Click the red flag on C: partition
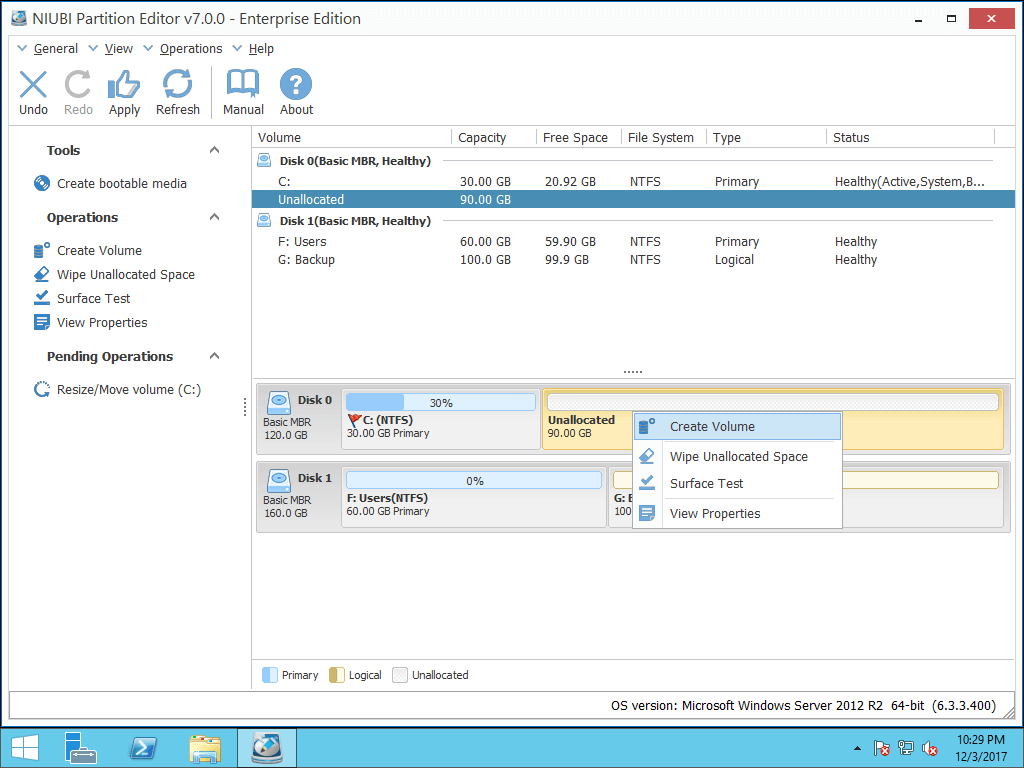 [355, 420]
